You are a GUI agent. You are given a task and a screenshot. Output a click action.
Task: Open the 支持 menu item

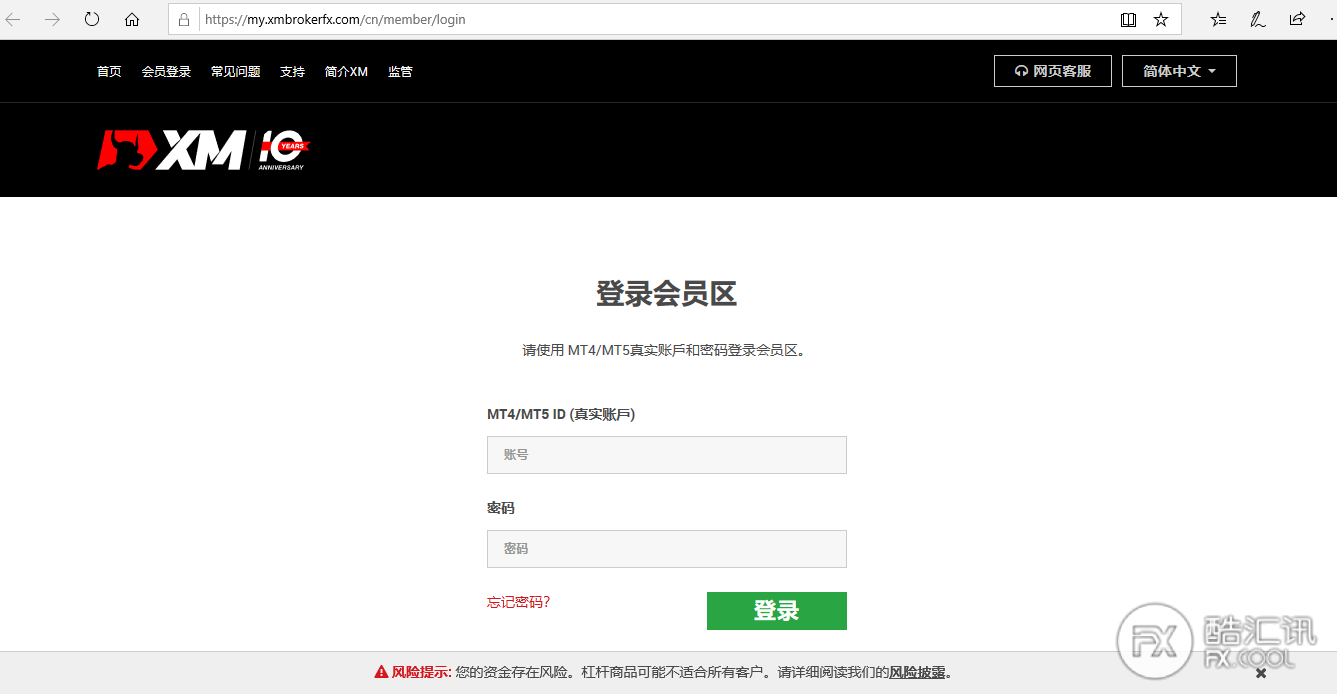pos(292,72)
